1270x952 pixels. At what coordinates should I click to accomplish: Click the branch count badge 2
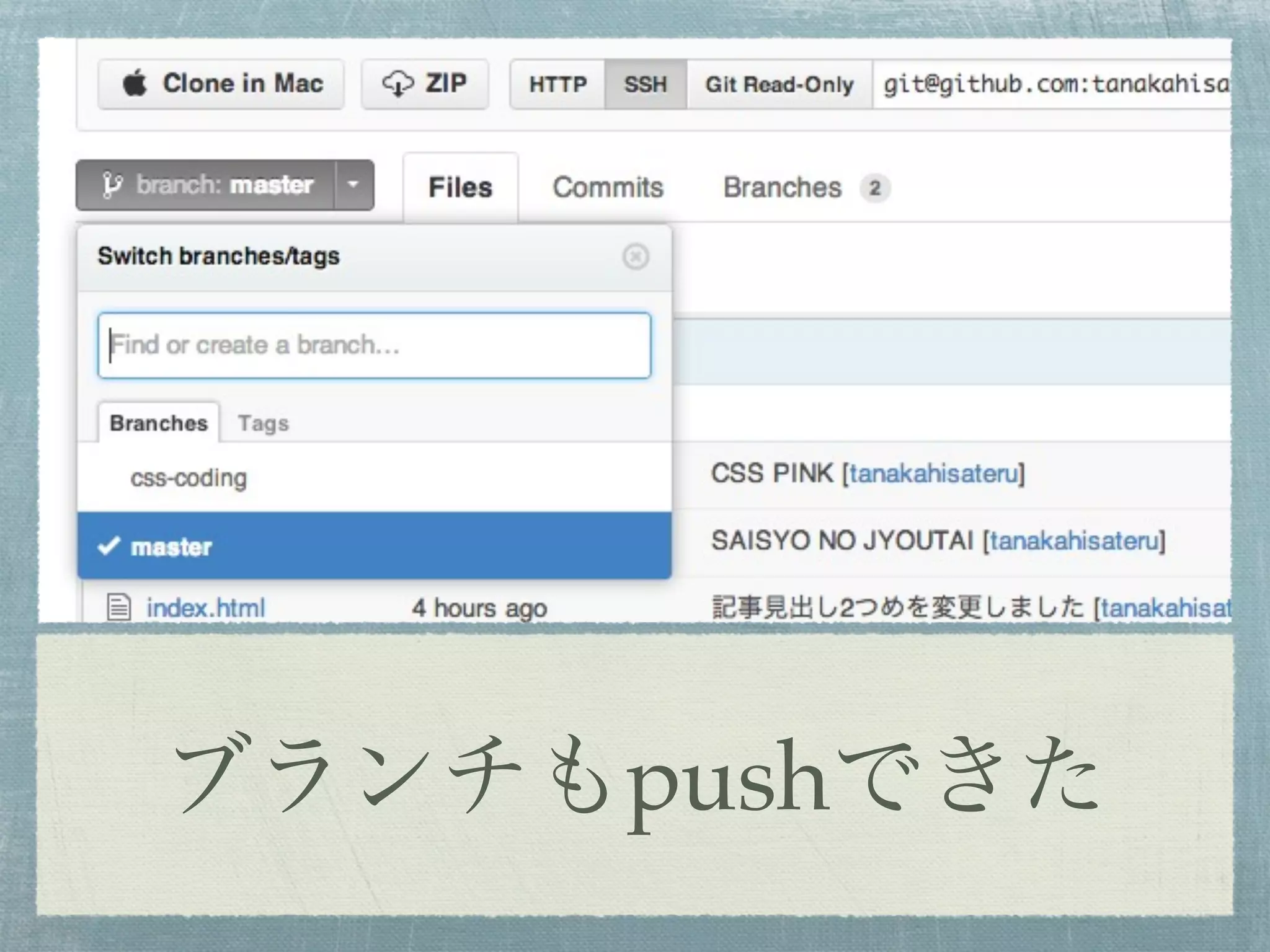click(x=875, y=188)
